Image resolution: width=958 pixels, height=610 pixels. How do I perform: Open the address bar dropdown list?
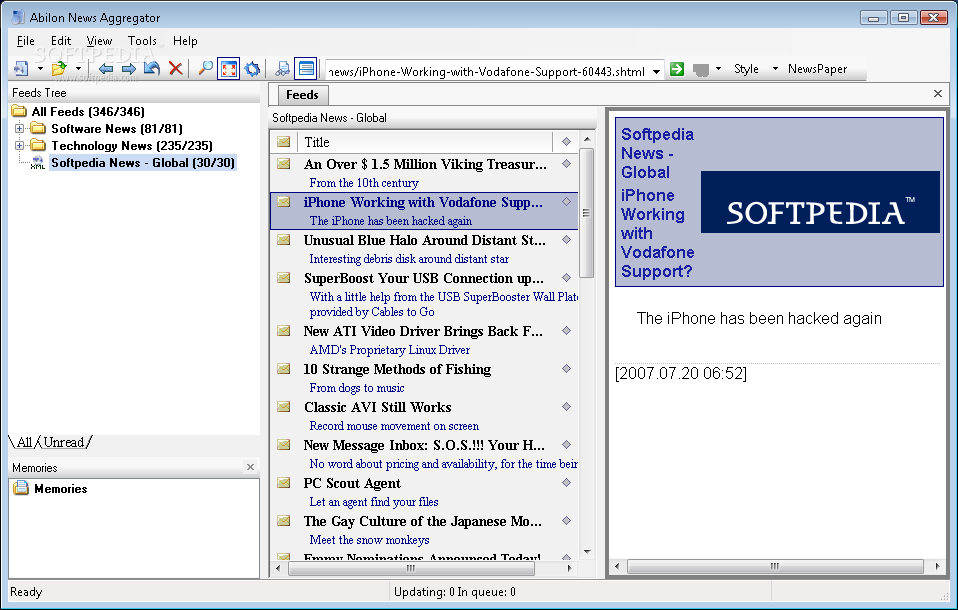[x=656, y=72]
